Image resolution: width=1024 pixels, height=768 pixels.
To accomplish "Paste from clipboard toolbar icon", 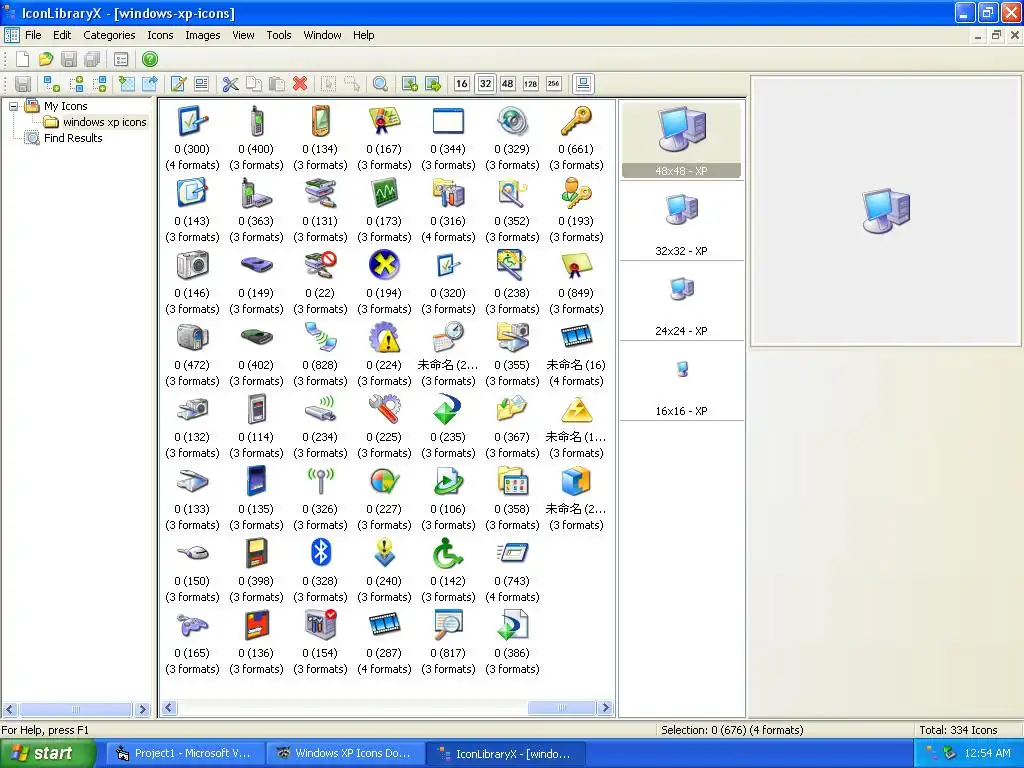I will [x=277, y=84].
